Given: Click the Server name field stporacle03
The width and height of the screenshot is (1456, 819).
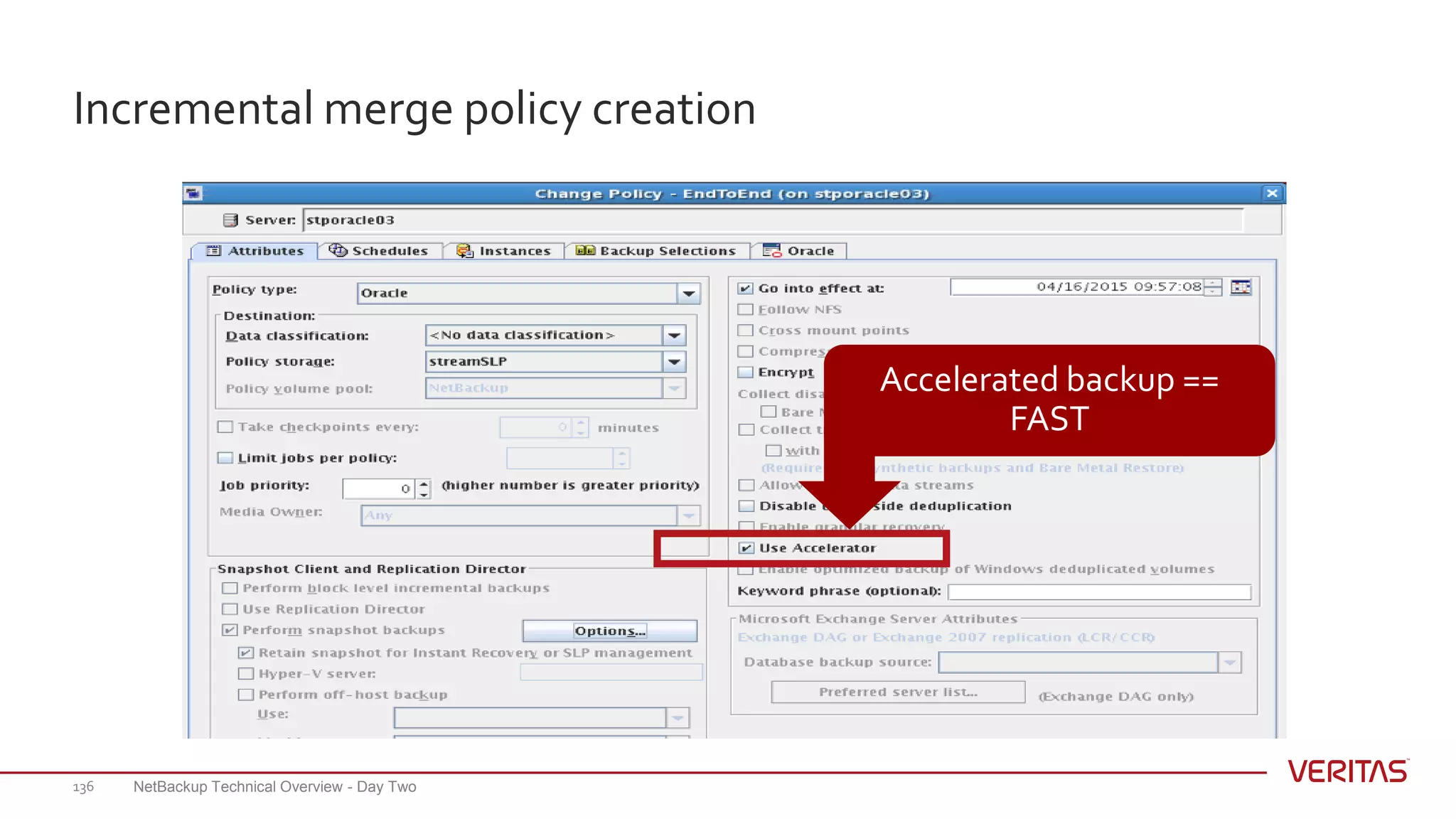Looking at the screenshot, I should [x=773, y=220].
